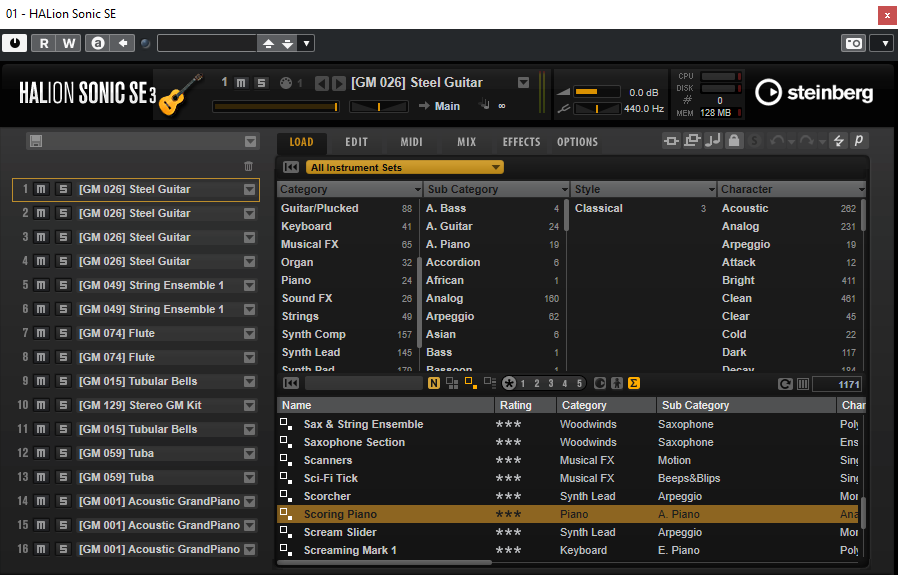Click the person user-content filter icon
This screenshot has width=898, height=575.
(617, 383)
